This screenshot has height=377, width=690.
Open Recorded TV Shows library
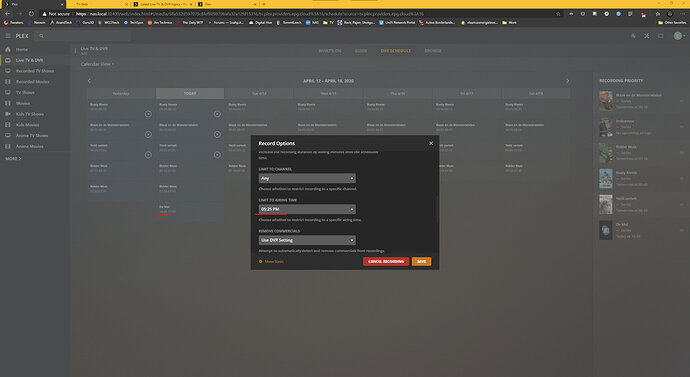35,71
